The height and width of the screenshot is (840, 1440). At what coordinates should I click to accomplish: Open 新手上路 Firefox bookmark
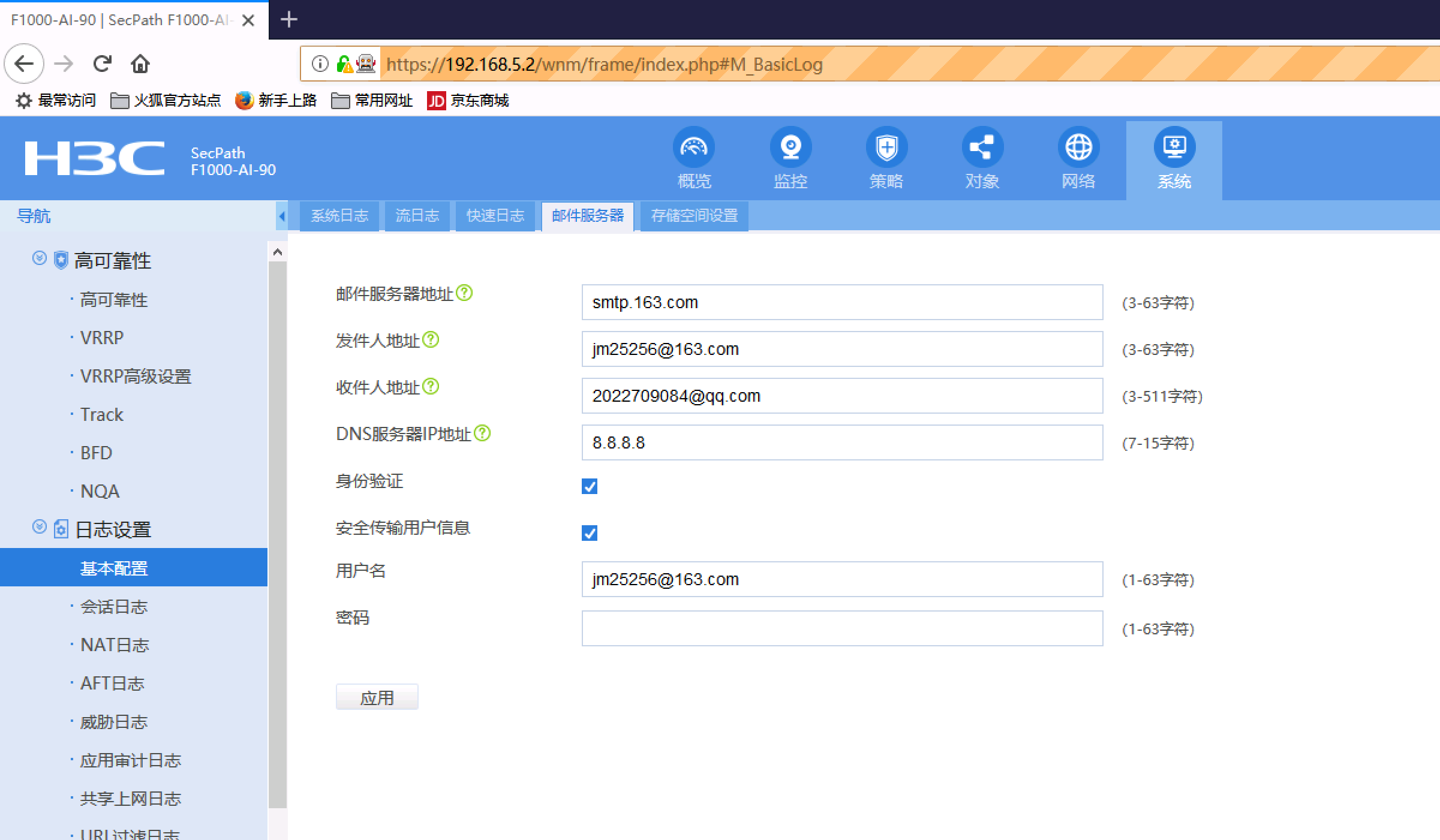276,100
